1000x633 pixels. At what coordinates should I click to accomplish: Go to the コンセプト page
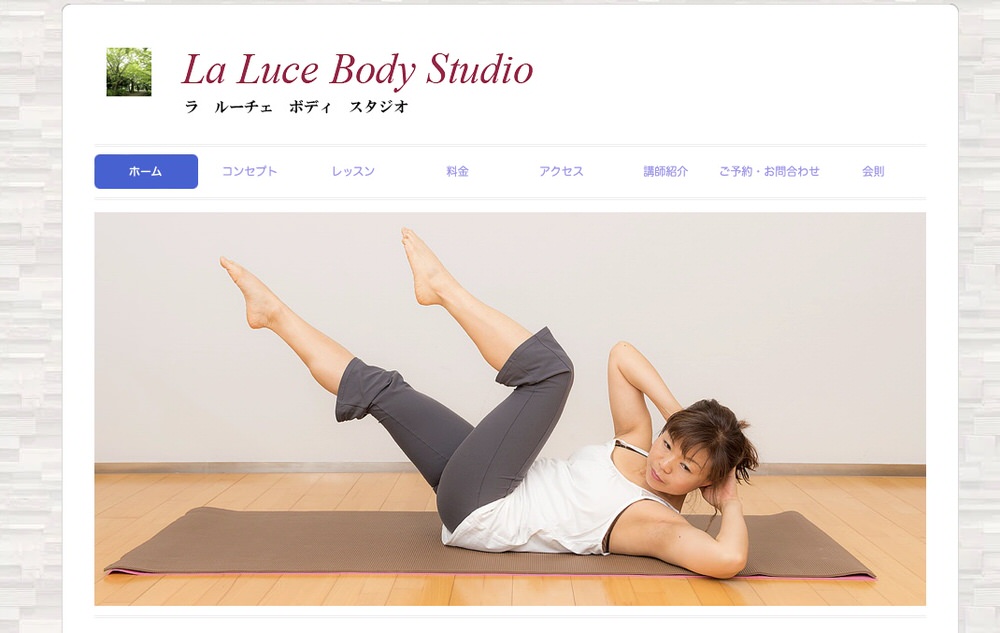coord(249,171)
